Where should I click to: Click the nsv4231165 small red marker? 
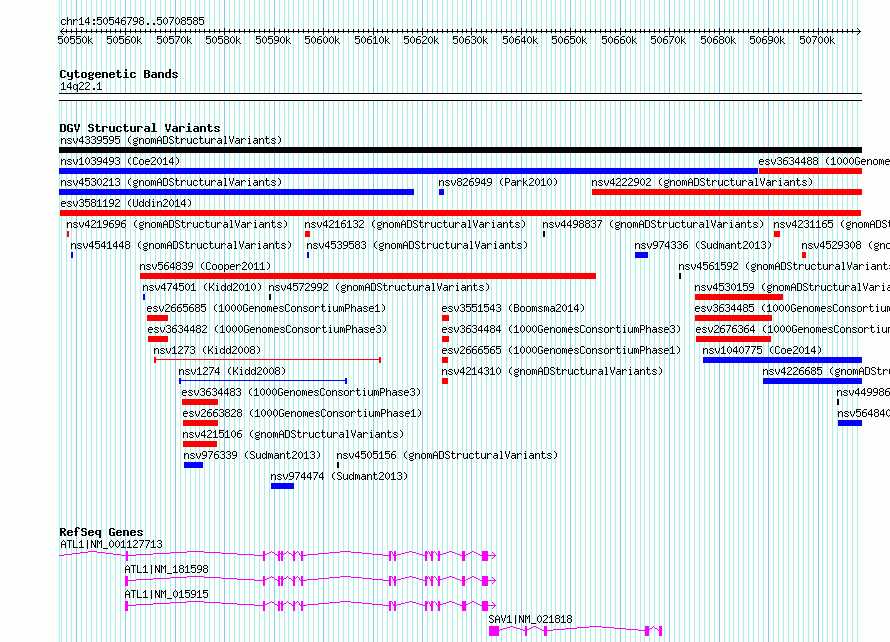[776, 234]
